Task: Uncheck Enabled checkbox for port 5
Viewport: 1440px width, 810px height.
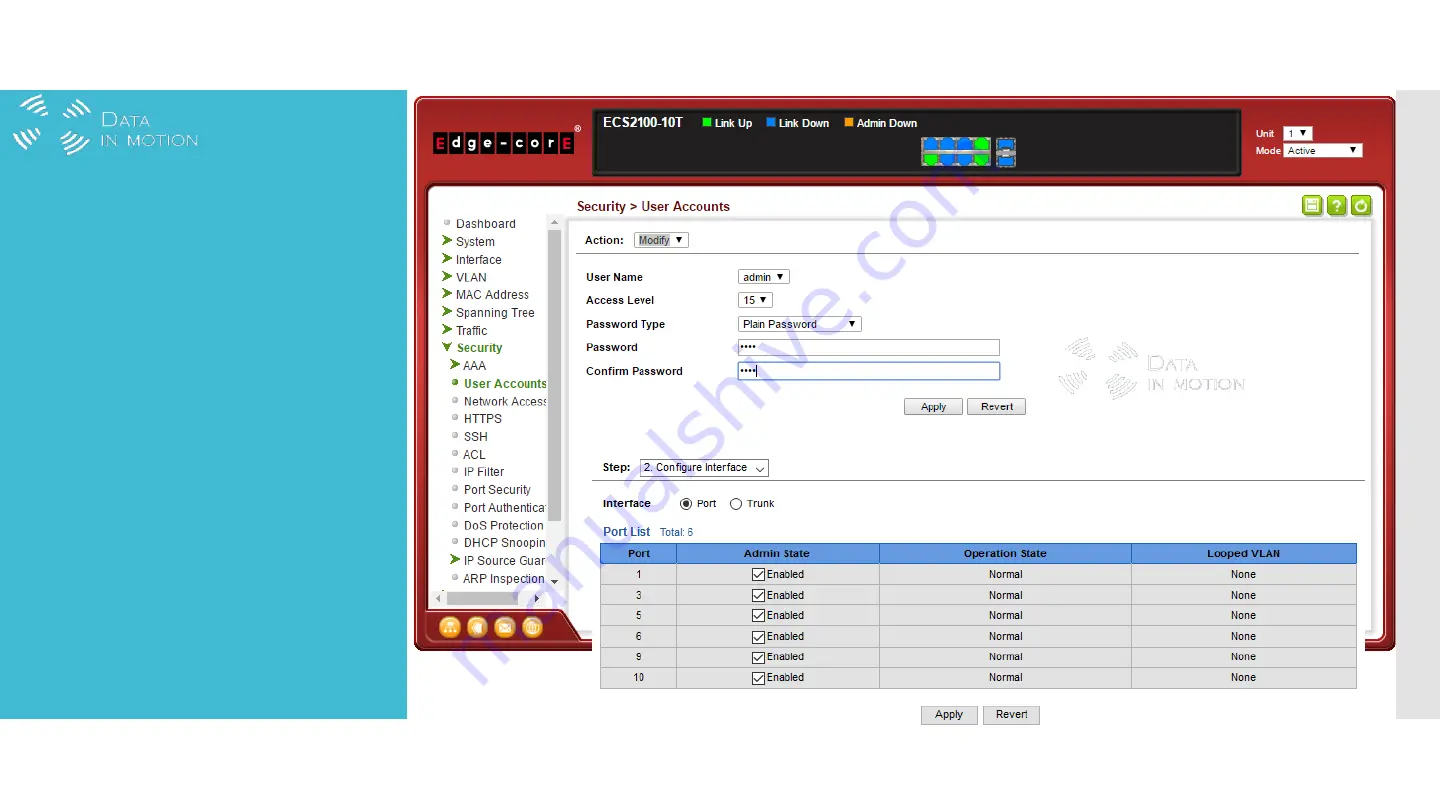Action: (758, 616)
